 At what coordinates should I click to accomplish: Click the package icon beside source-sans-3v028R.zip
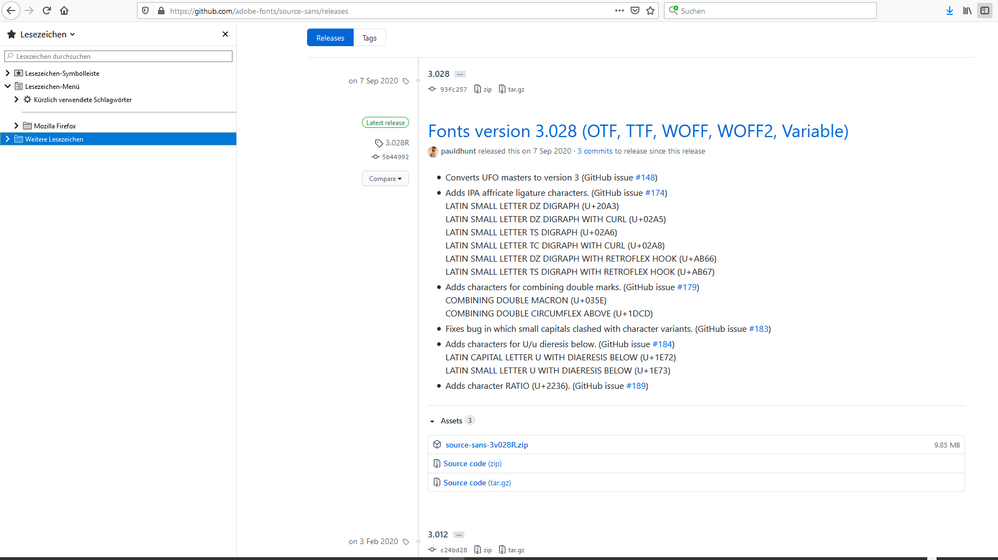coord(437,445)
